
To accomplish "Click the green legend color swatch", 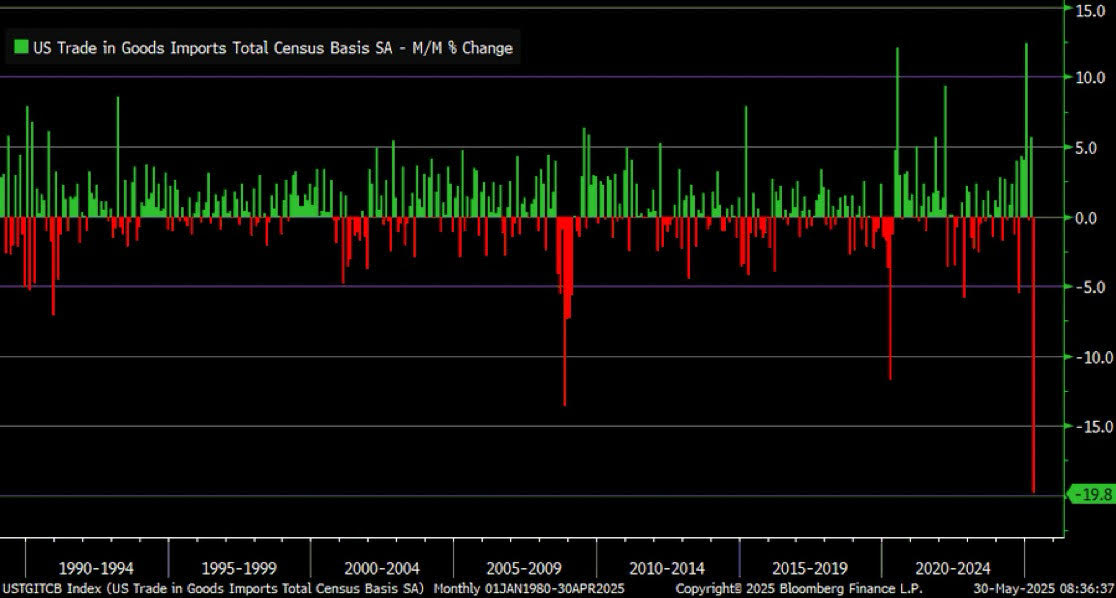I will click(x=19, y=47).
